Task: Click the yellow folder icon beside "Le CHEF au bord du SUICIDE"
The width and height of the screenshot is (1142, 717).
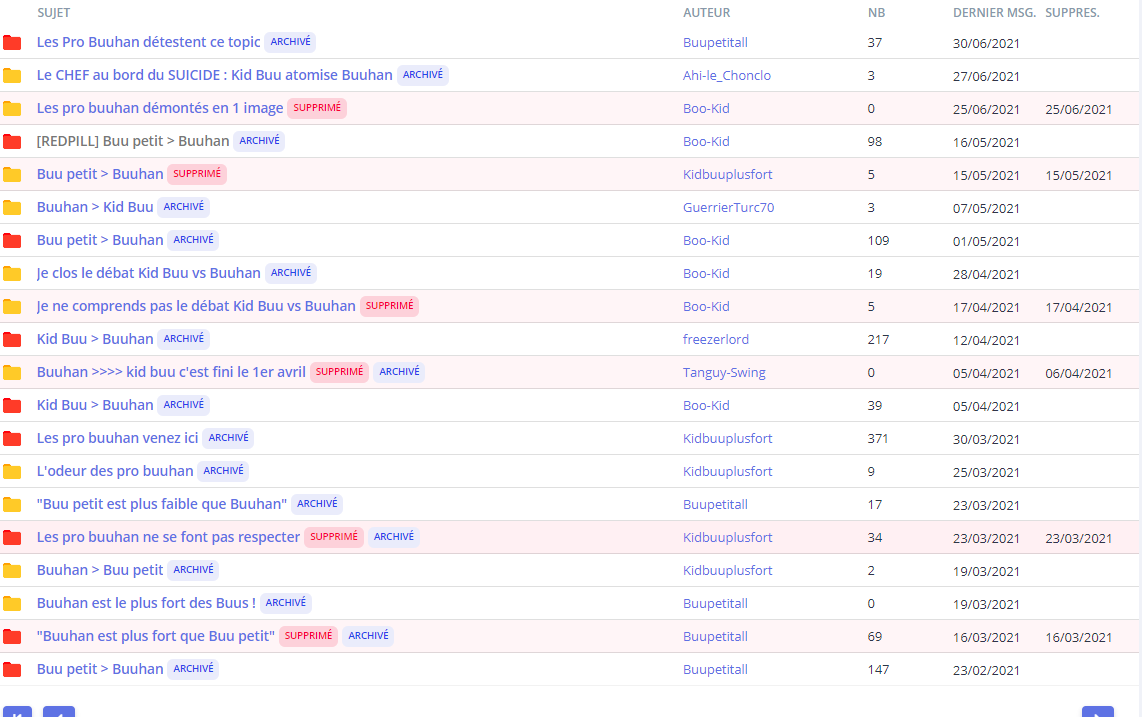Action: coord(12,76)
